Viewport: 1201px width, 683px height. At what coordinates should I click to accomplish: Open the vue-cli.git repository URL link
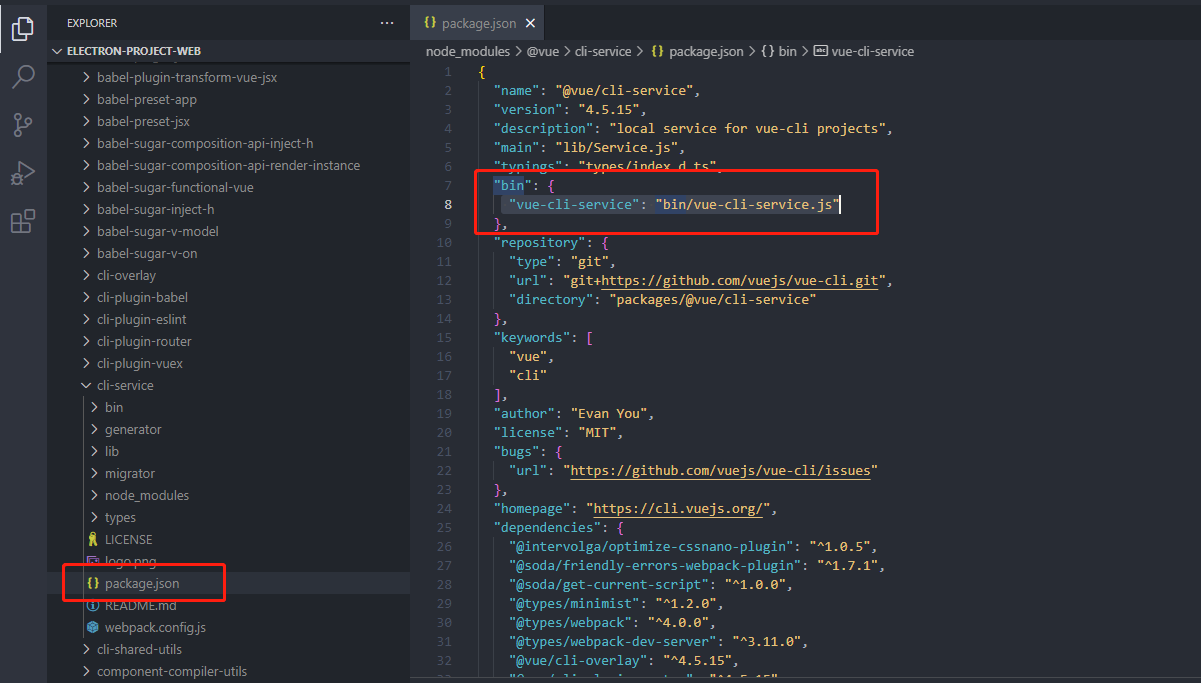739,281
